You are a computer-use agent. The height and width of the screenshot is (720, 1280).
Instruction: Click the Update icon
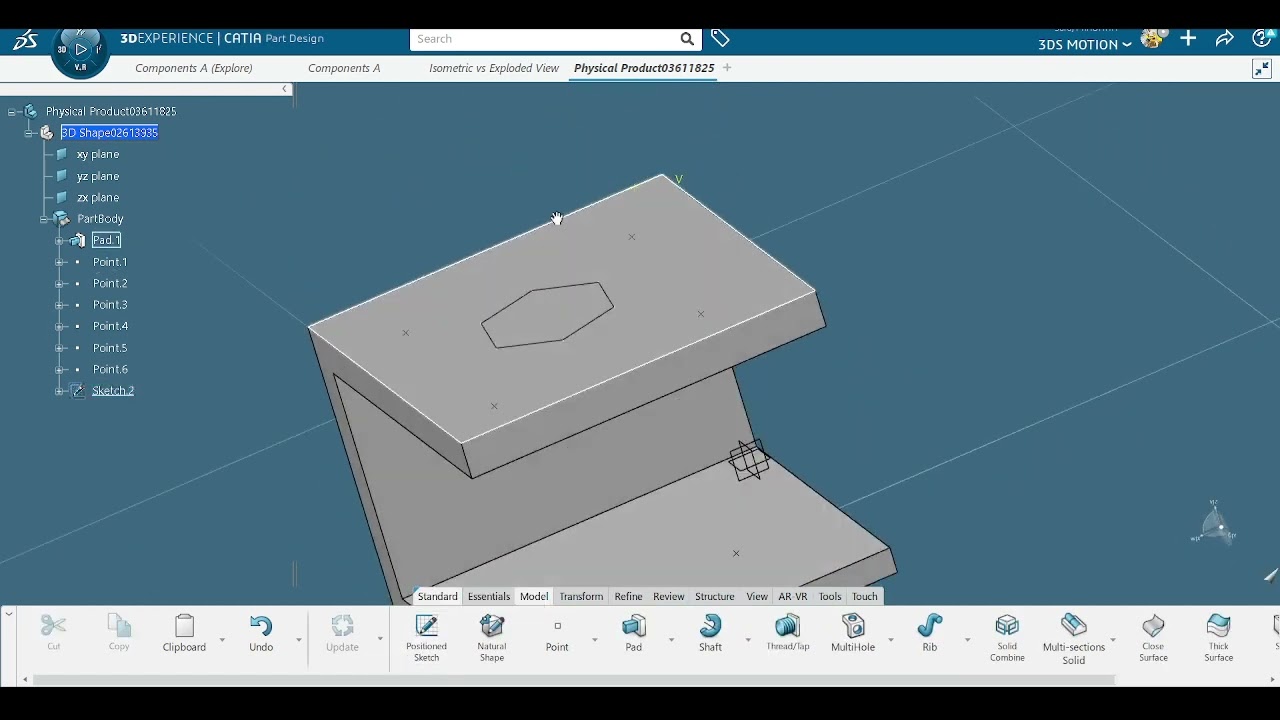coord(342,627)
